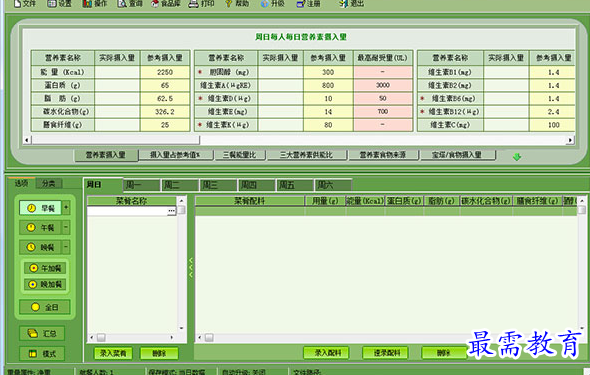Viewport: 590px width, 375px height.
Task: Open the 设置 settings menu
Action: (59, 4)
